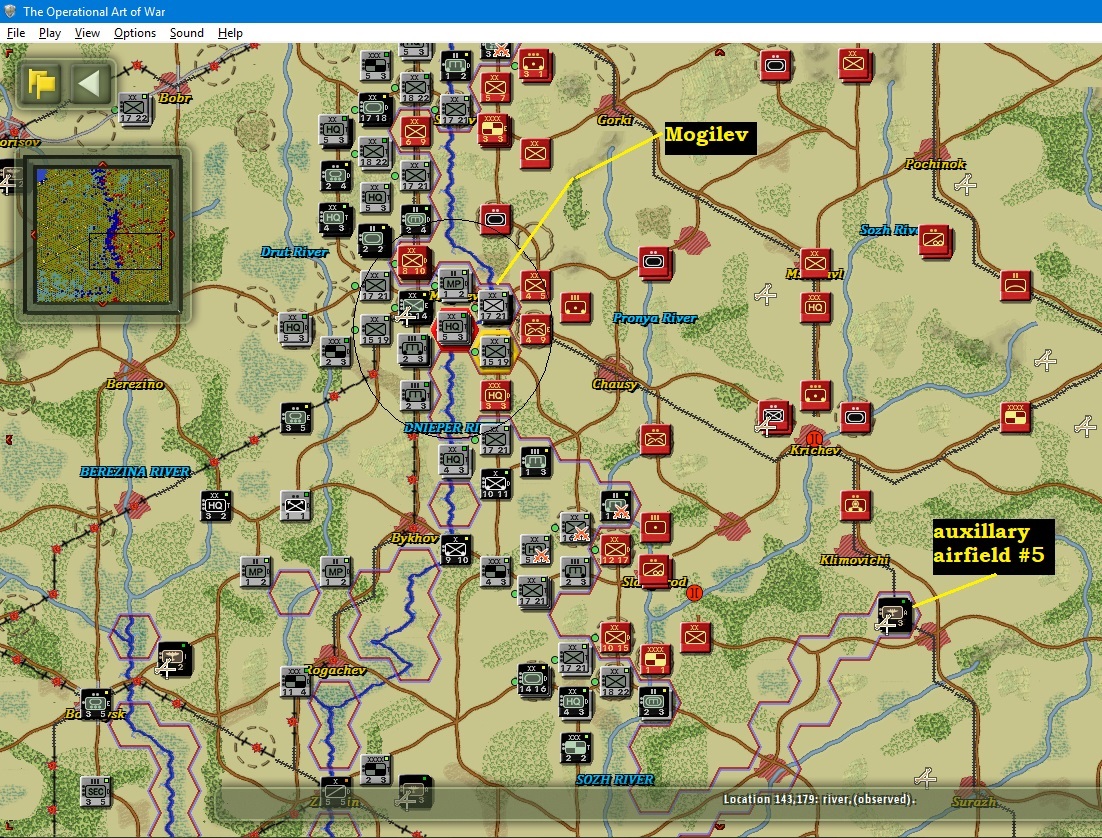Open the Options menu
The height and width of the screenshot is (838, 1102).
135,33
